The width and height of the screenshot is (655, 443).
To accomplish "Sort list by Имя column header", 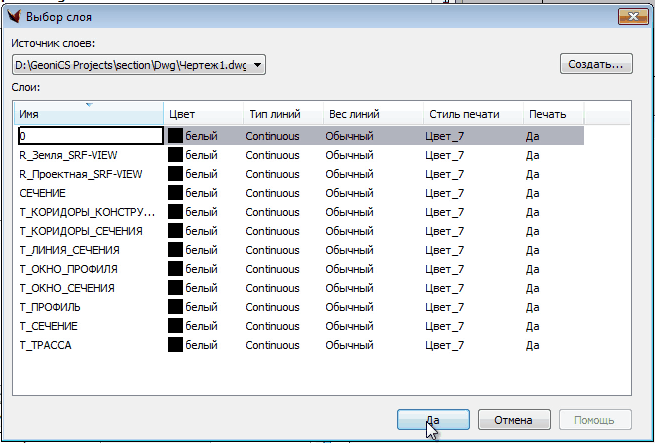I will pyautogui.click(x=88, y=114).
